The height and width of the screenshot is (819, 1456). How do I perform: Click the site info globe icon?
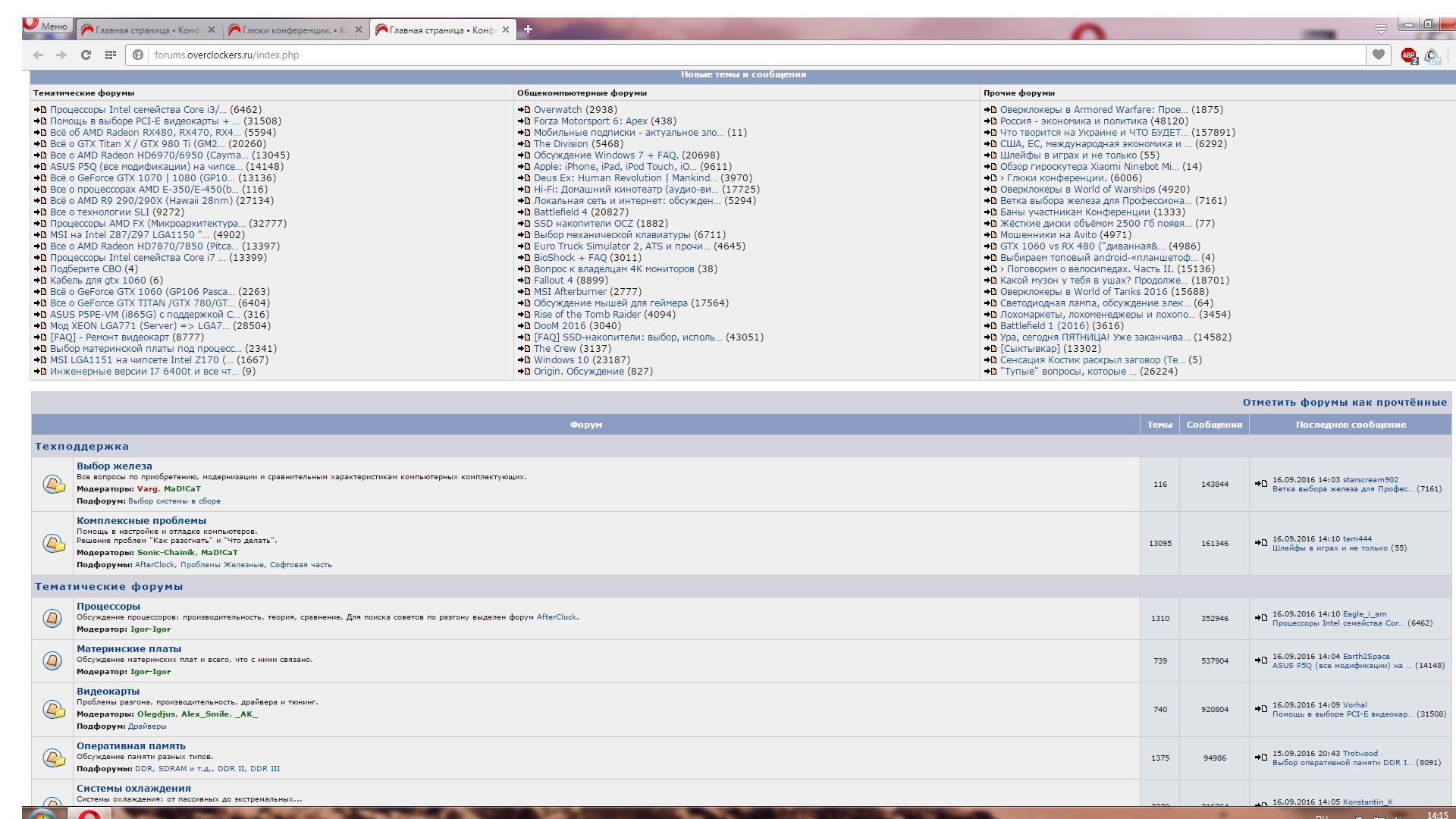tap(138, 55)
